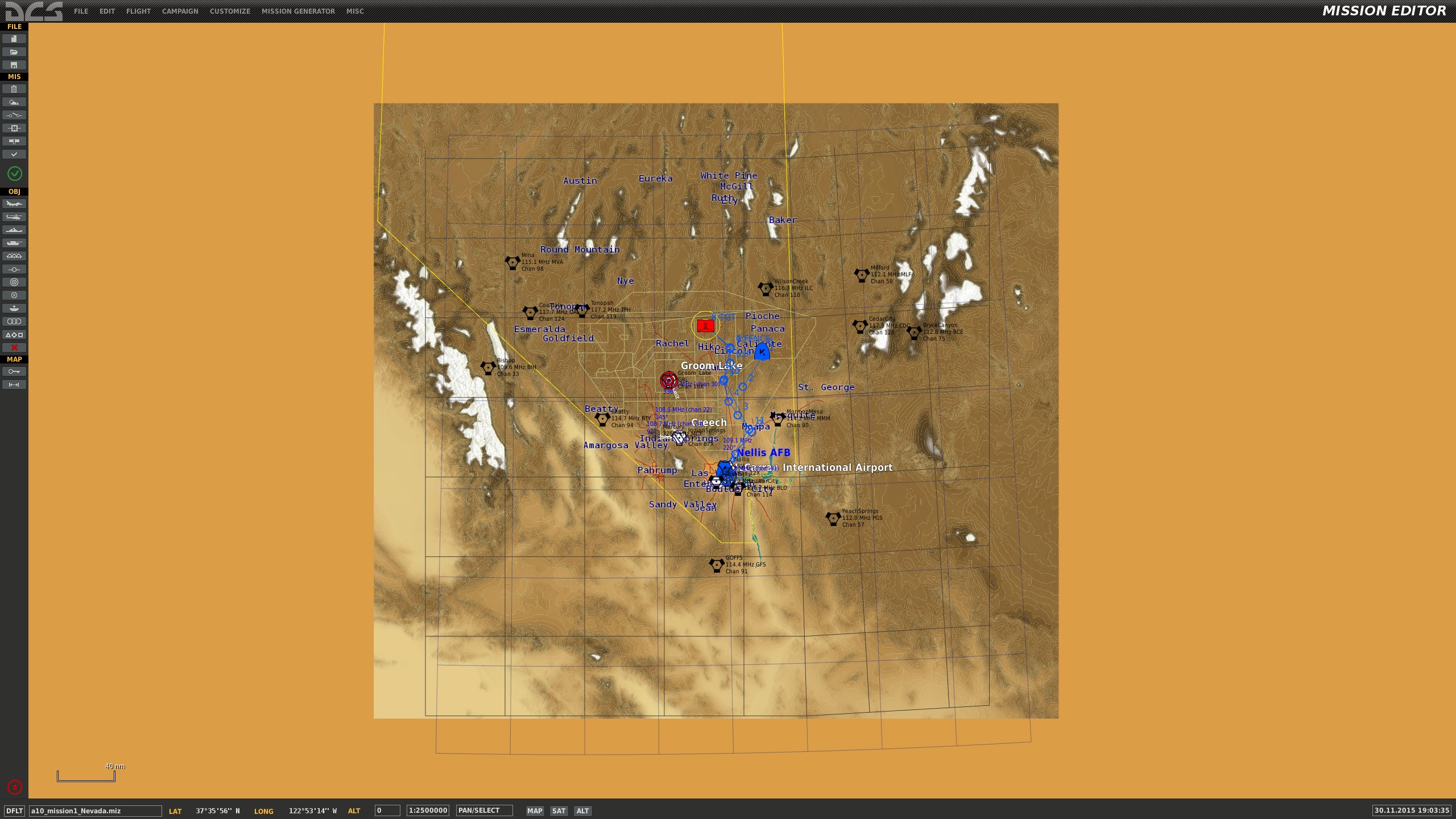Image resolution: width=1456 pixels, height=819 pixels.
Task: Click the Creech airfield label
Action: tap(709, 423)
